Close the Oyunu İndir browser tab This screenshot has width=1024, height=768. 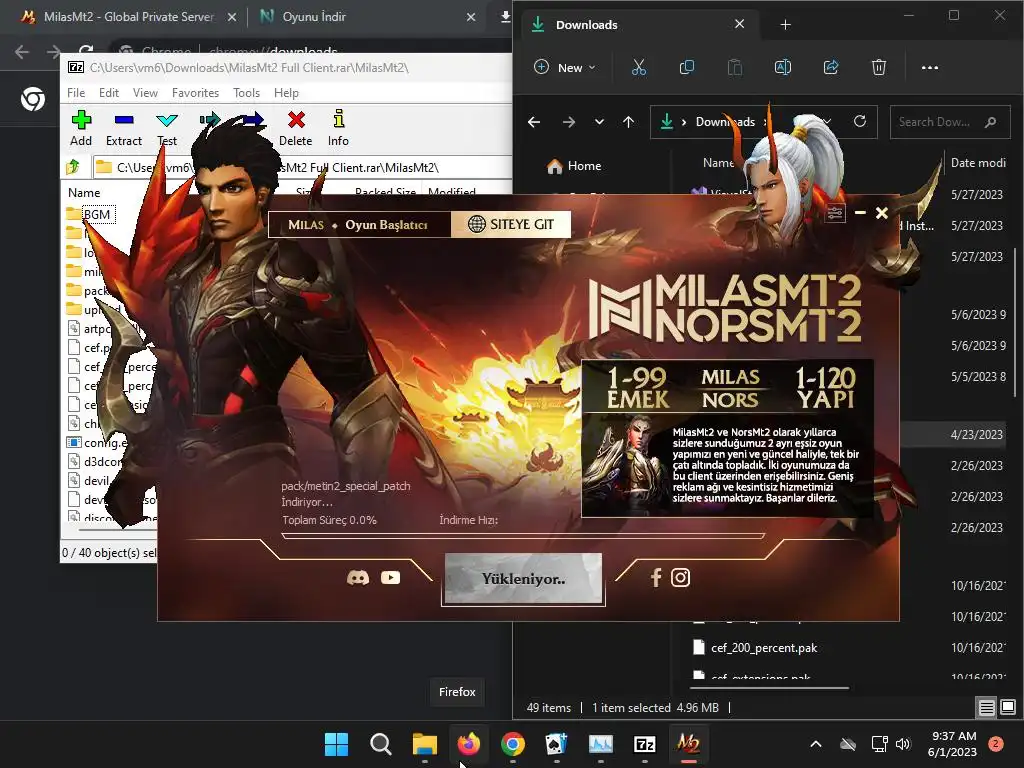point(471,17)
